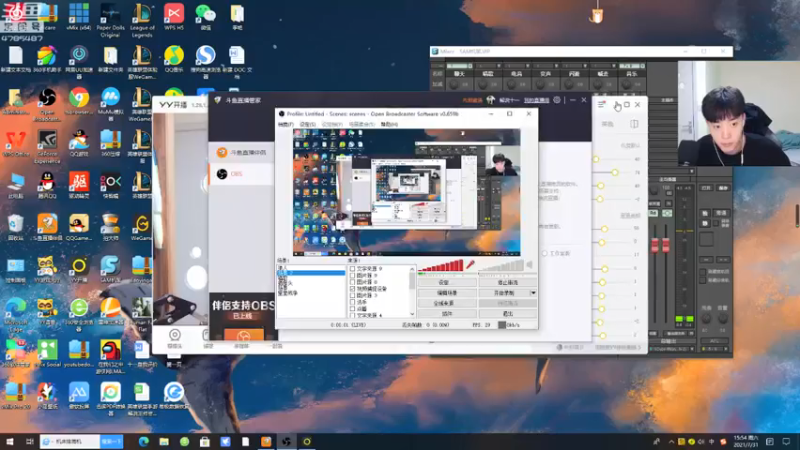
Task: Open Open Broadcaster Software desktop shortcut
Action: [x=47, y=104]
